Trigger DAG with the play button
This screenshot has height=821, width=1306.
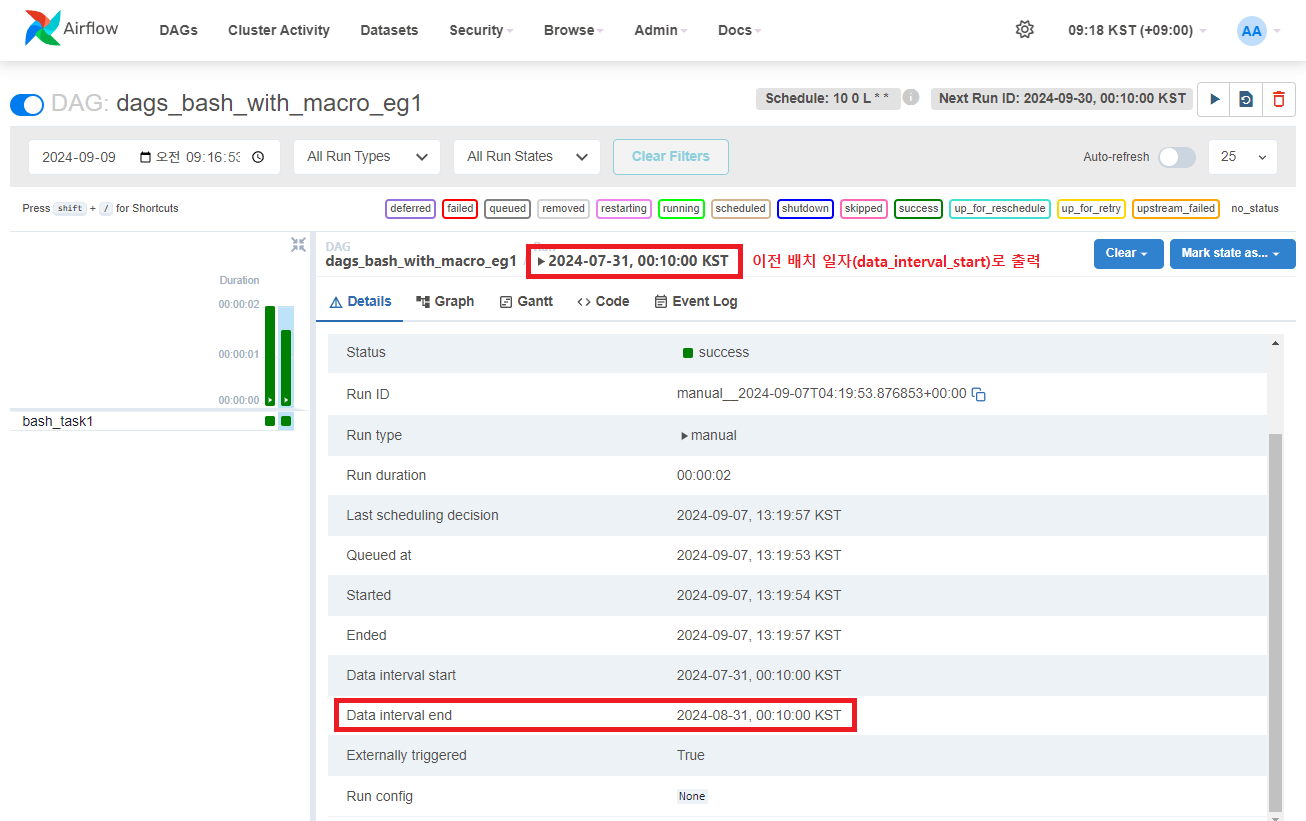coord(1214,99)
